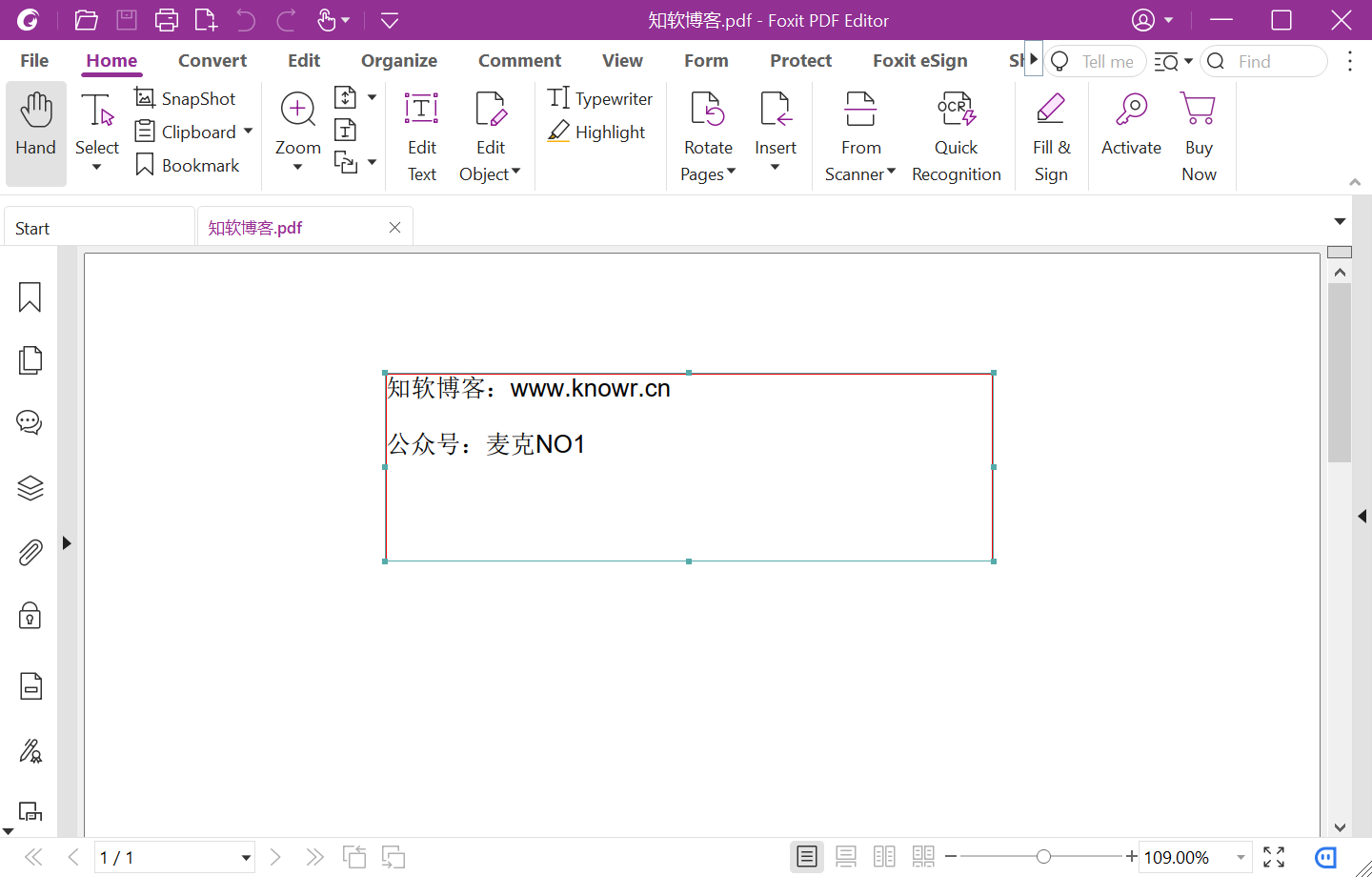Open Zoom dropdown arrow
The width and height of the screenshot is (1372, 877).
point(297,168)
